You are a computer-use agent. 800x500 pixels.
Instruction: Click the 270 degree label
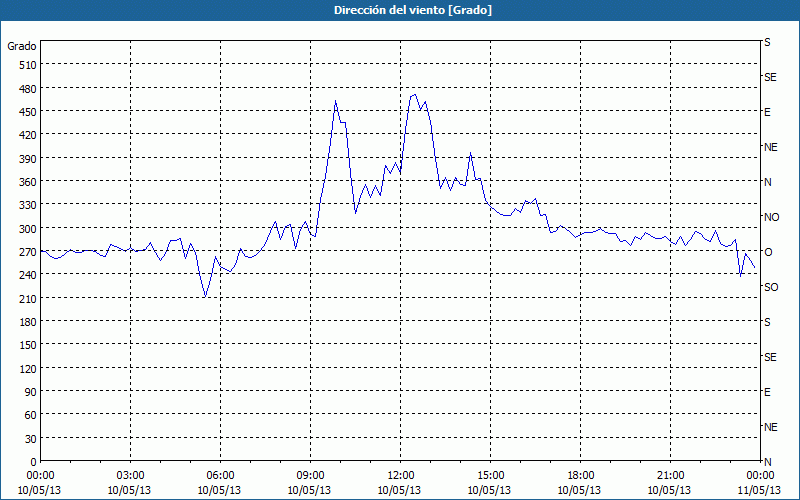coord(29,252)
